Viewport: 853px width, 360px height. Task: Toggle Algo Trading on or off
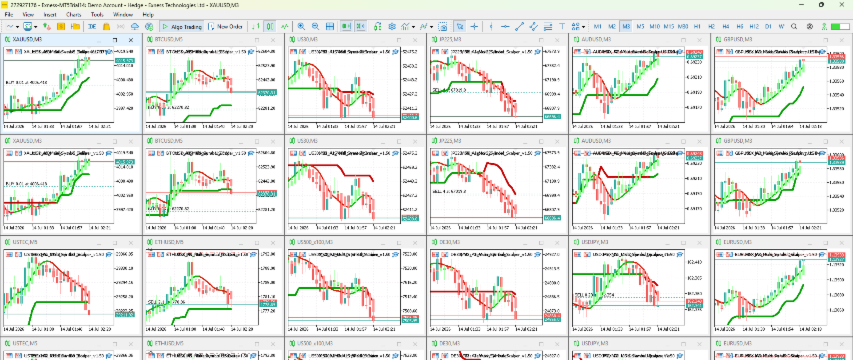(x=182, y=26)
